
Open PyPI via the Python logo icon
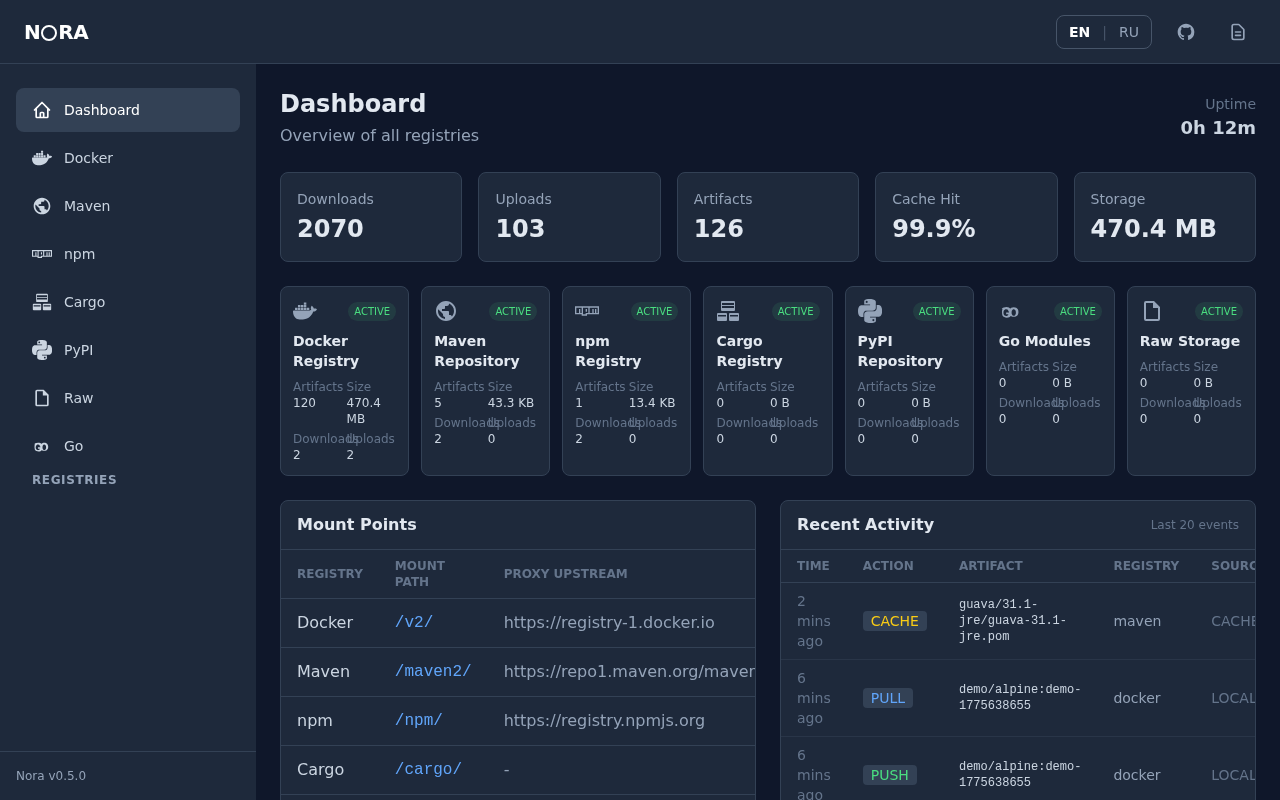(41, 350)
